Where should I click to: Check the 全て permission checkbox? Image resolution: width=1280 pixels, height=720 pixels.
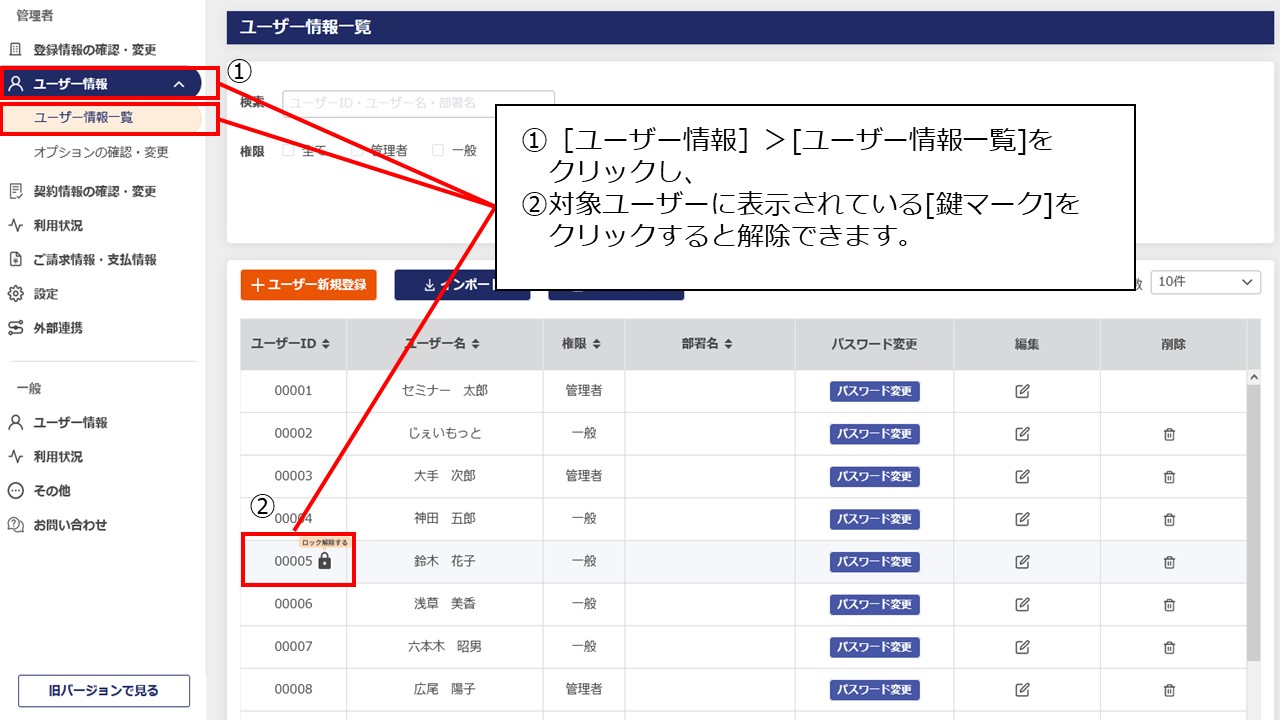(288, 150)
